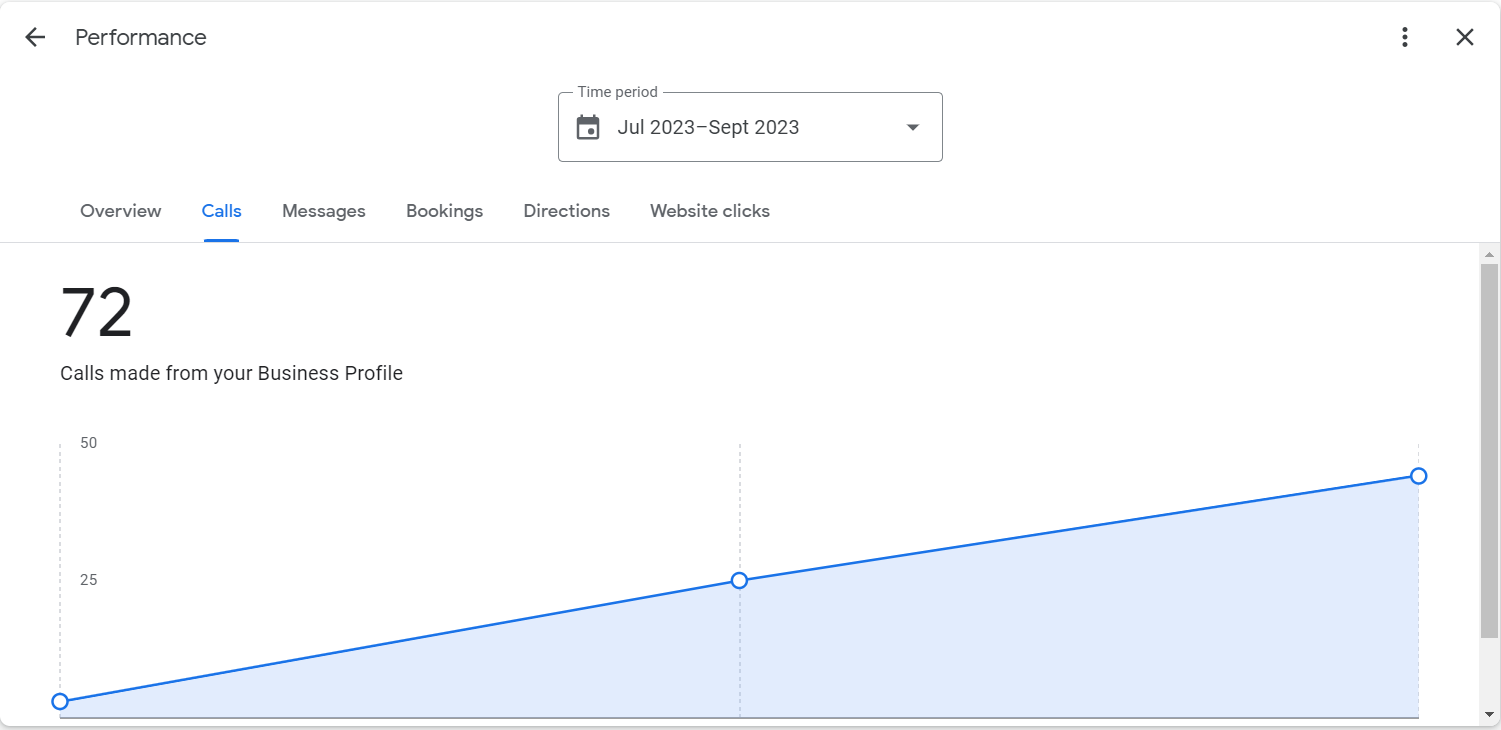Click the rightmost data point on the chart
This screenshot has width=1501, height=730.
coord(1418,476)
